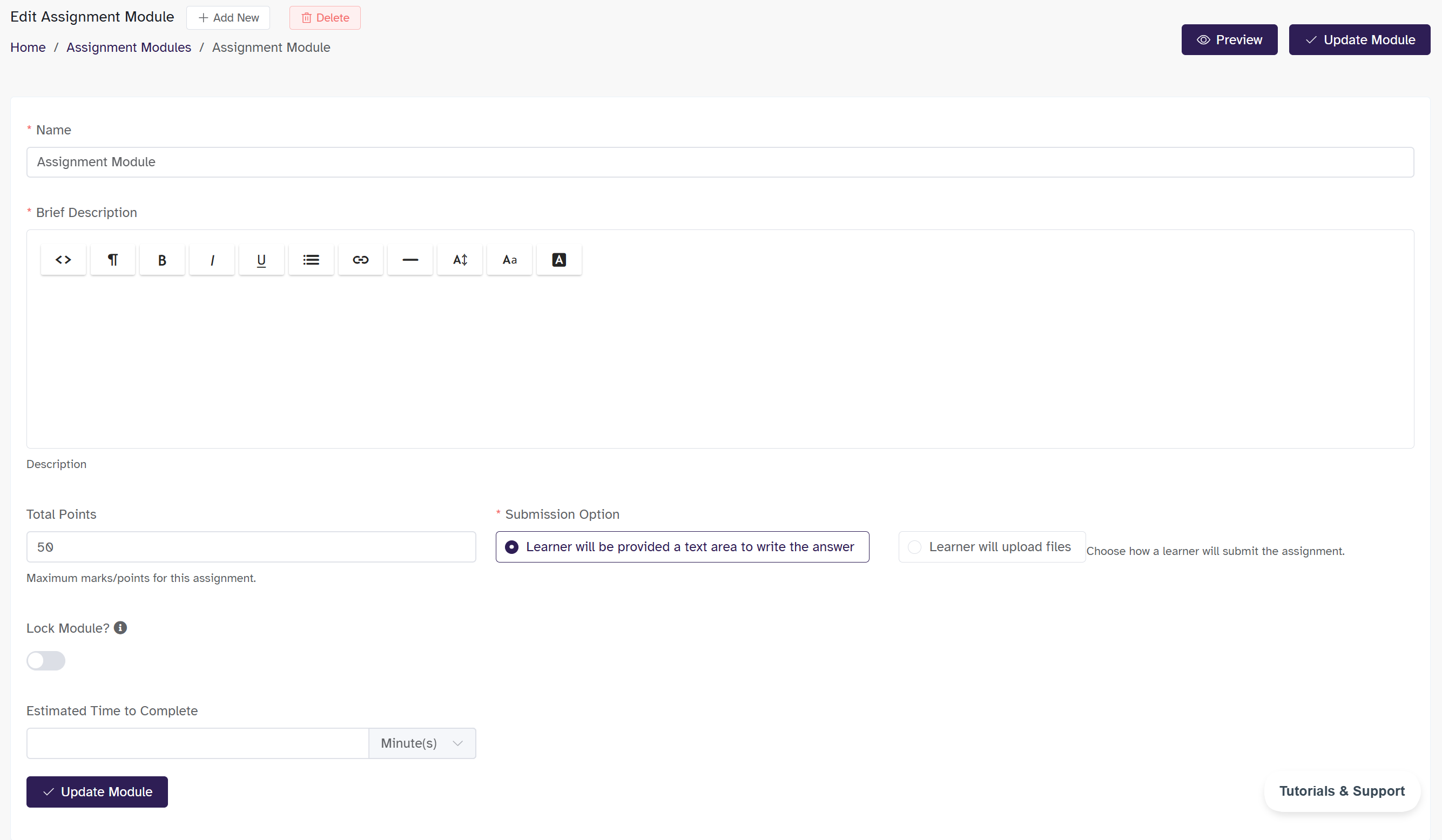Click the red Delete button
Image resolution: width=1442 pixels, height=840 pixels.
(x=325, y=18)
